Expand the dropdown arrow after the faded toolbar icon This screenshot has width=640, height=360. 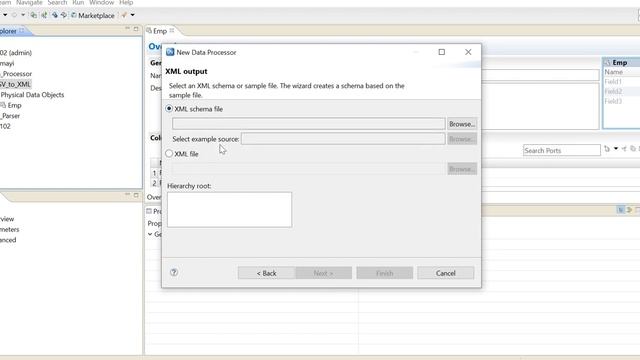[23, 15]
